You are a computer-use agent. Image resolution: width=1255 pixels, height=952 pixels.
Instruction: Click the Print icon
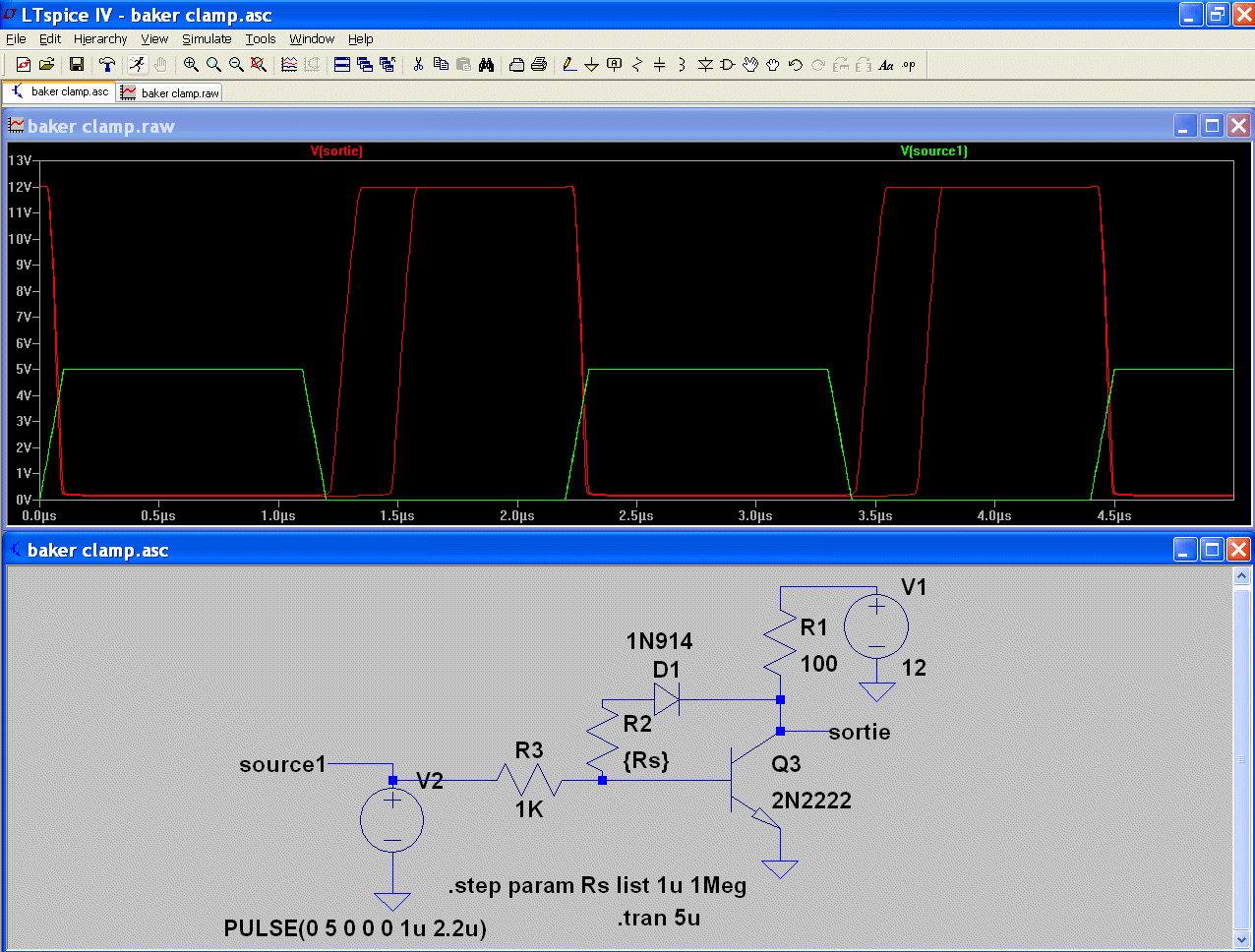[539, 65]
